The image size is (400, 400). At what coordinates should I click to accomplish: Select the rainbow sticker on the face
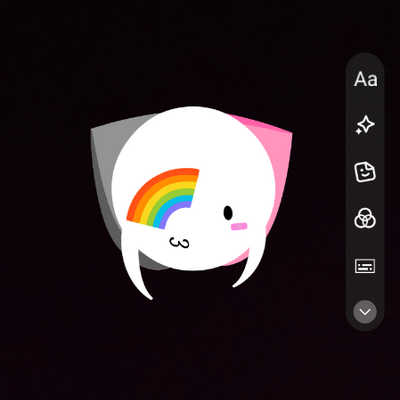163,199
